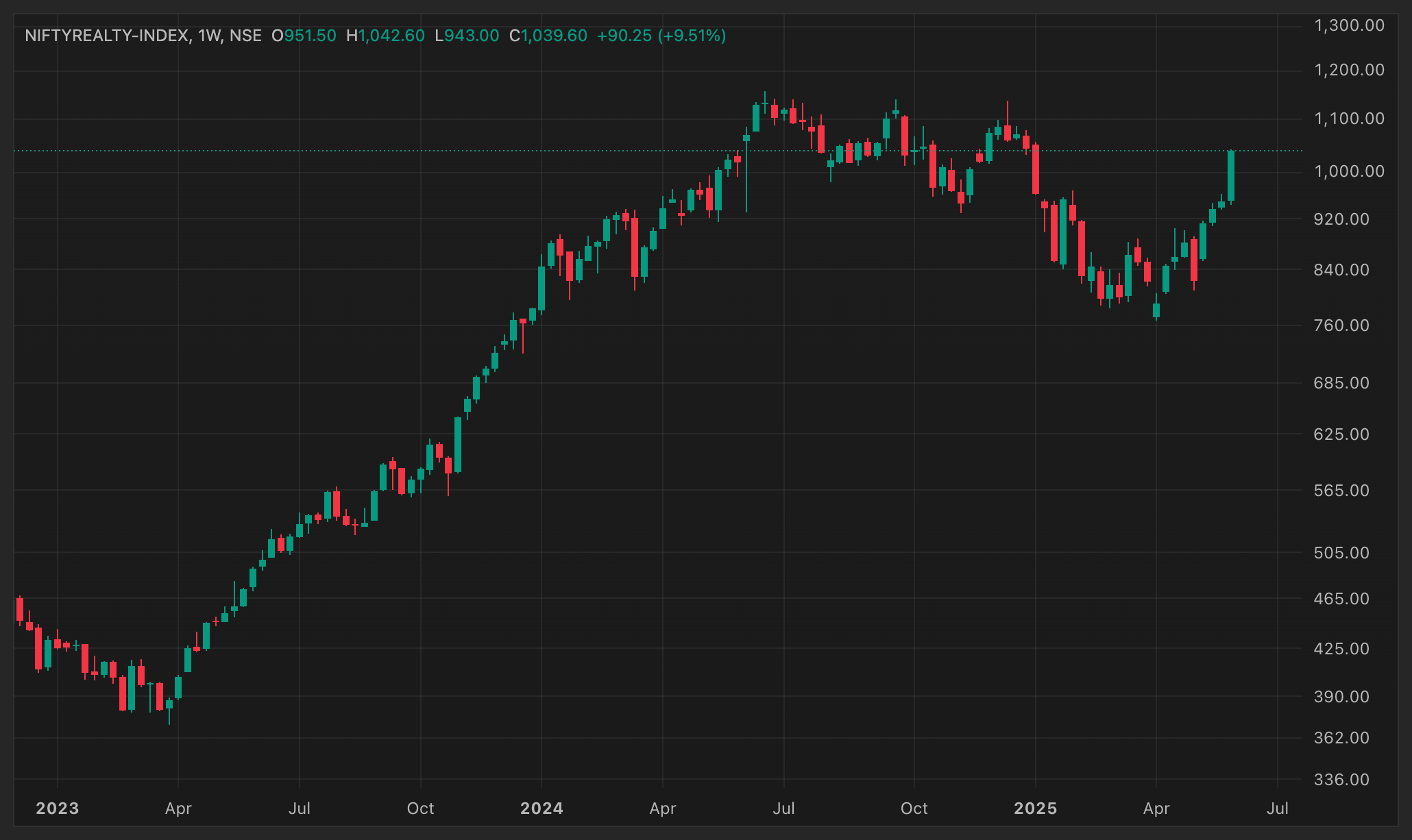The width and height of the screenshot is (1412, 840).
Task: Click the 1,300.00 price axis label
Action: point(1349,26)
